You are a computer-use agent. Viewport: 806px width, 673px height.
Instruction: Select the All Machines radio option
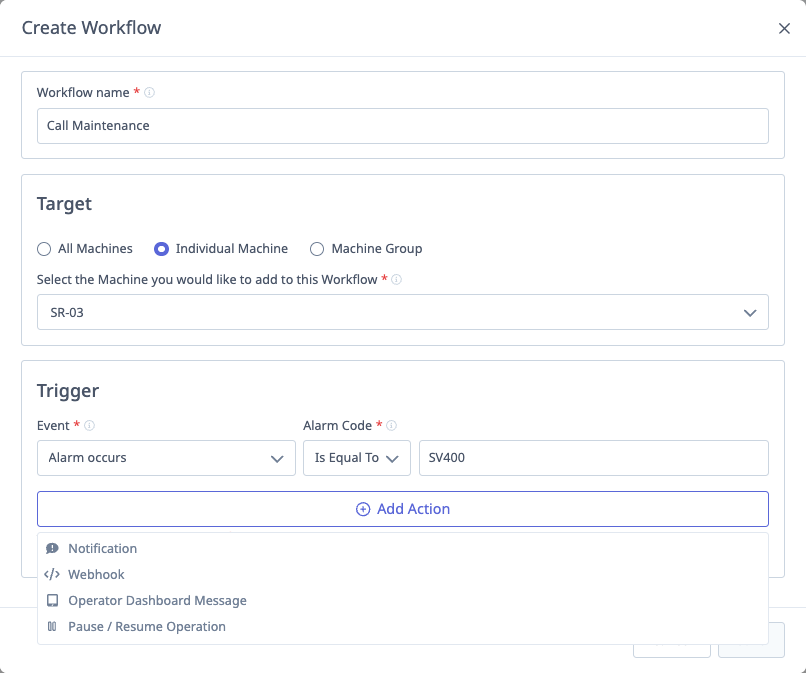[x=44, y=249]
